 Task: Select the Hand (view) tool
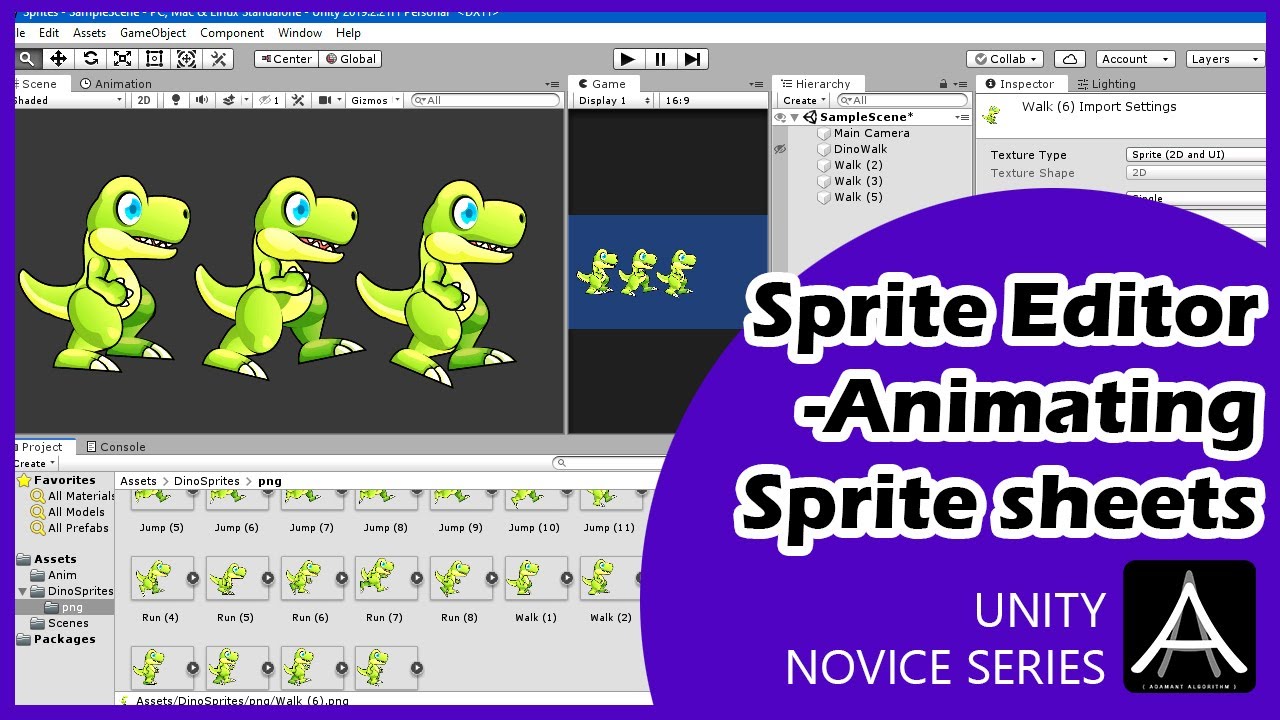point(27,59)
